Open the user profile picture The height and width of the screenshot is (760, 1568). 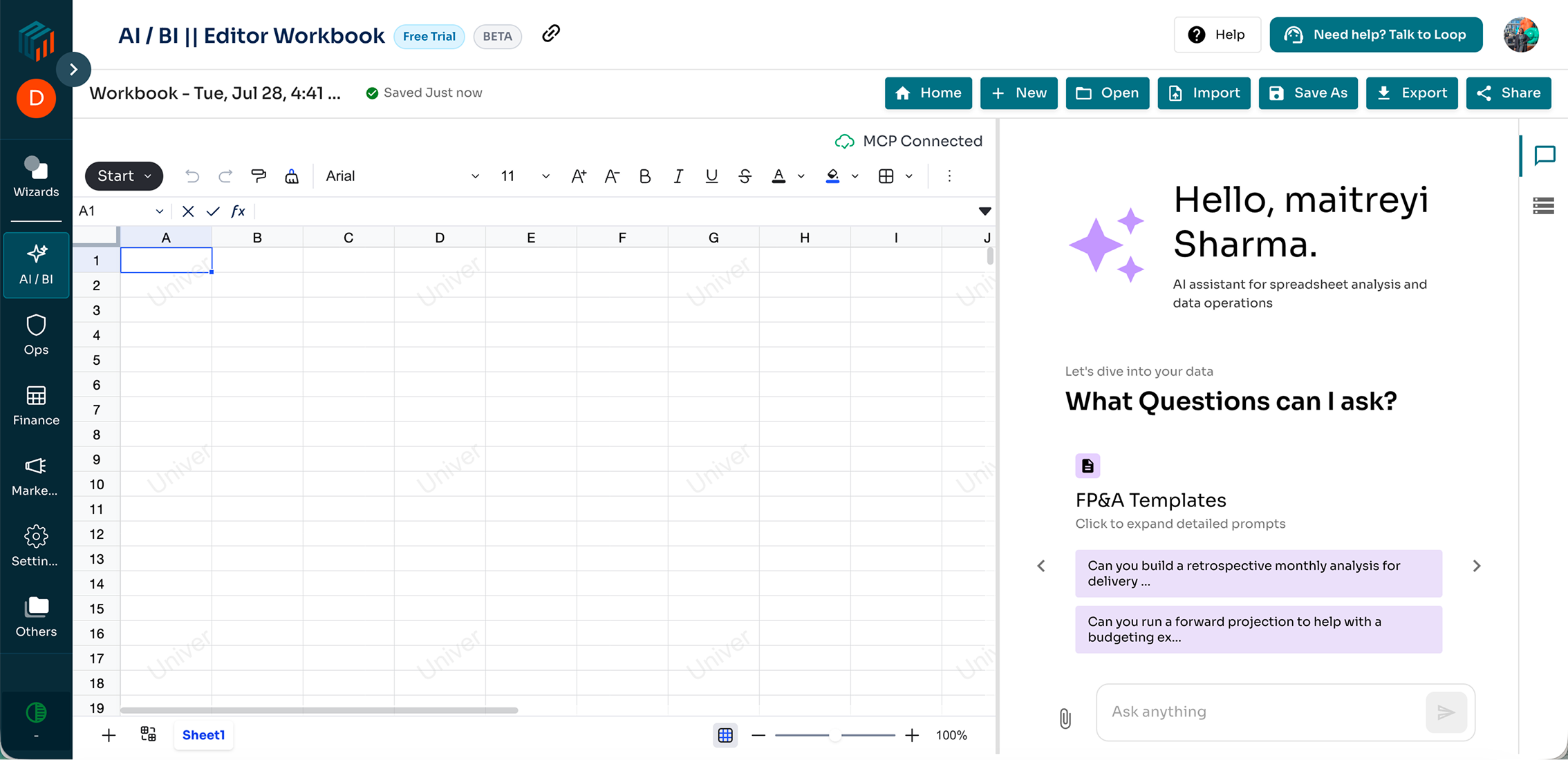point(1521,35)
